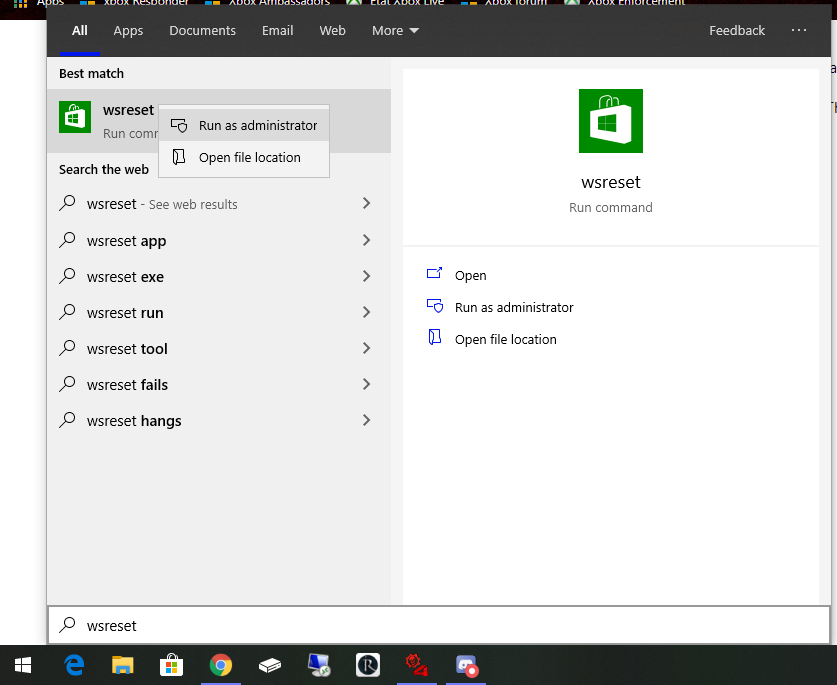Screen dimensions: 837x685
Task: Choose Run as administrator in context menu
Action: (244, 125)
